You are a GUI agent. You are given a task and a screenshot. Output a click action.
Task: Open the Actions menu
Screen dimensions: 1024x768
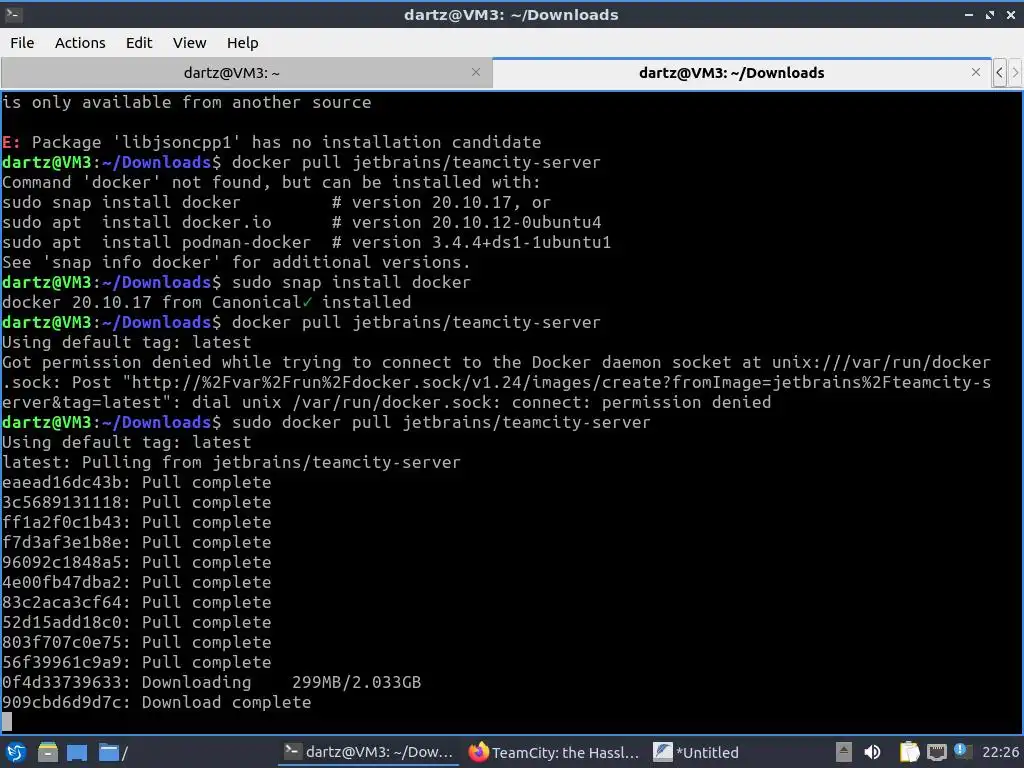80,42
